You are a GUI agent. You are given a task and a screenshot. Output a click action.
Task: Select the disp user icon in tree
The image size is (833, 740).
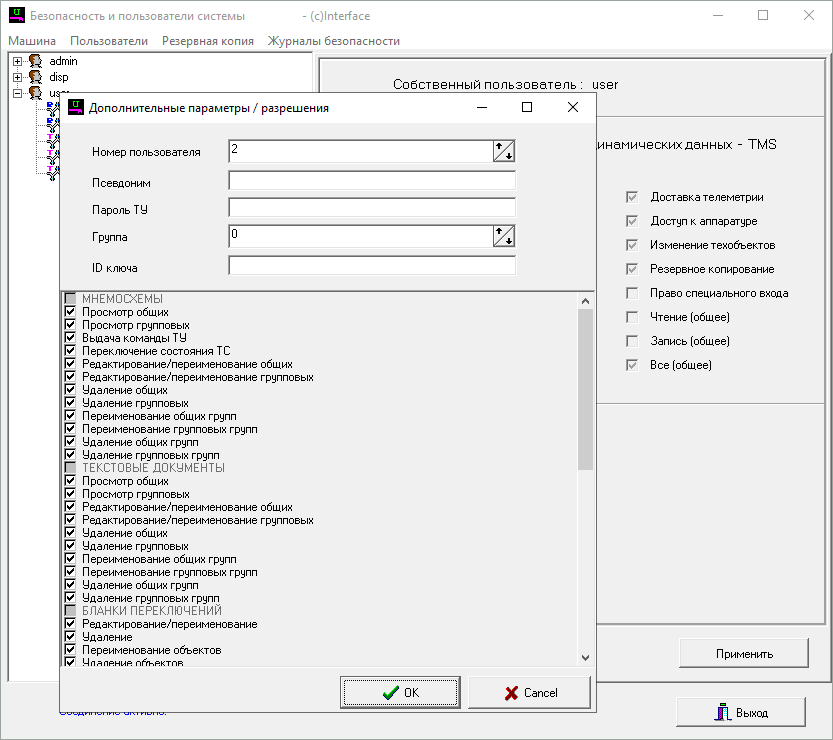coord(35,77)
